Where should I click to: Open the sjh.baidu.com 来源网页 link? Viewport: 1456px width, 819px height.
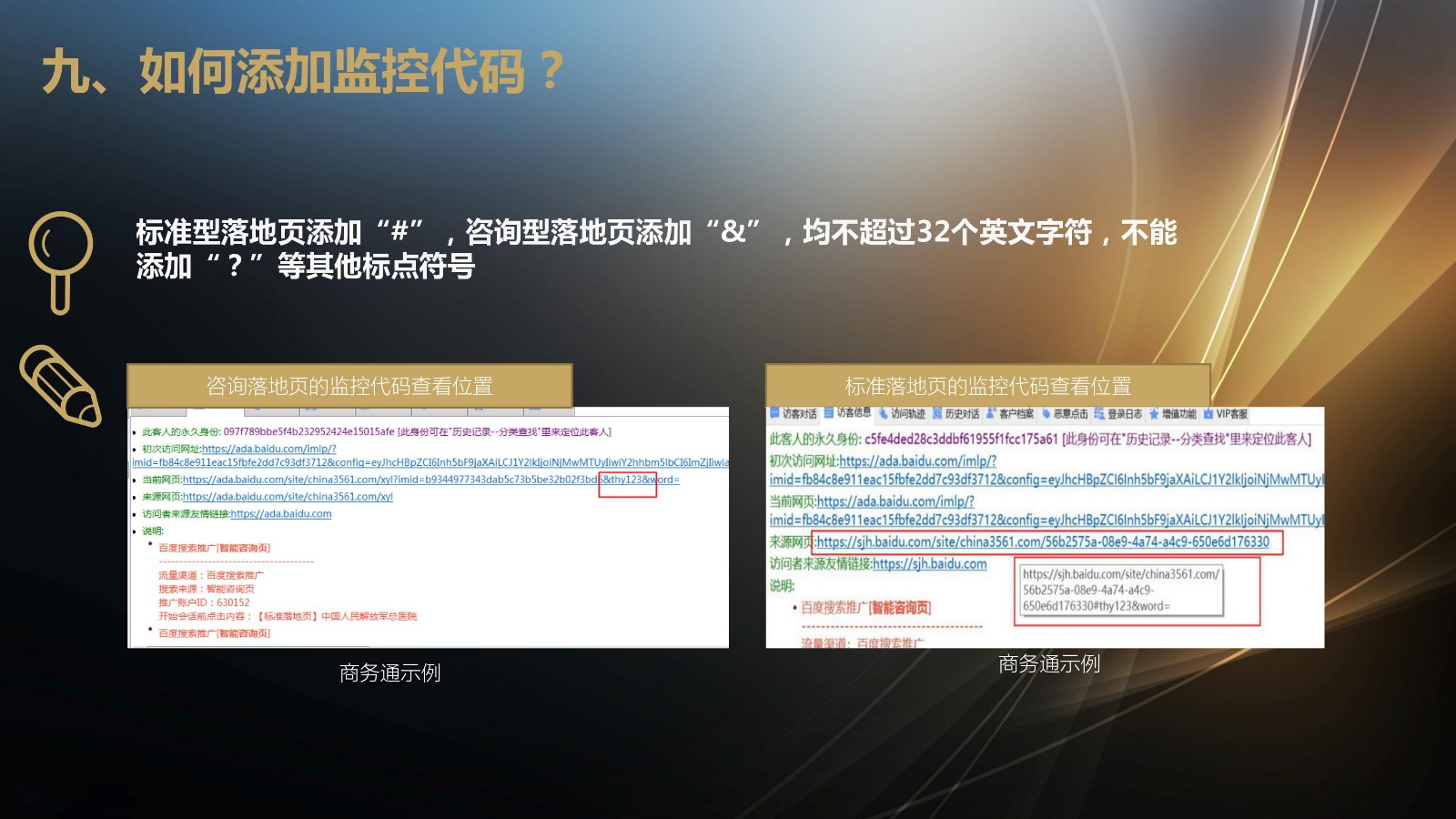1042,542
